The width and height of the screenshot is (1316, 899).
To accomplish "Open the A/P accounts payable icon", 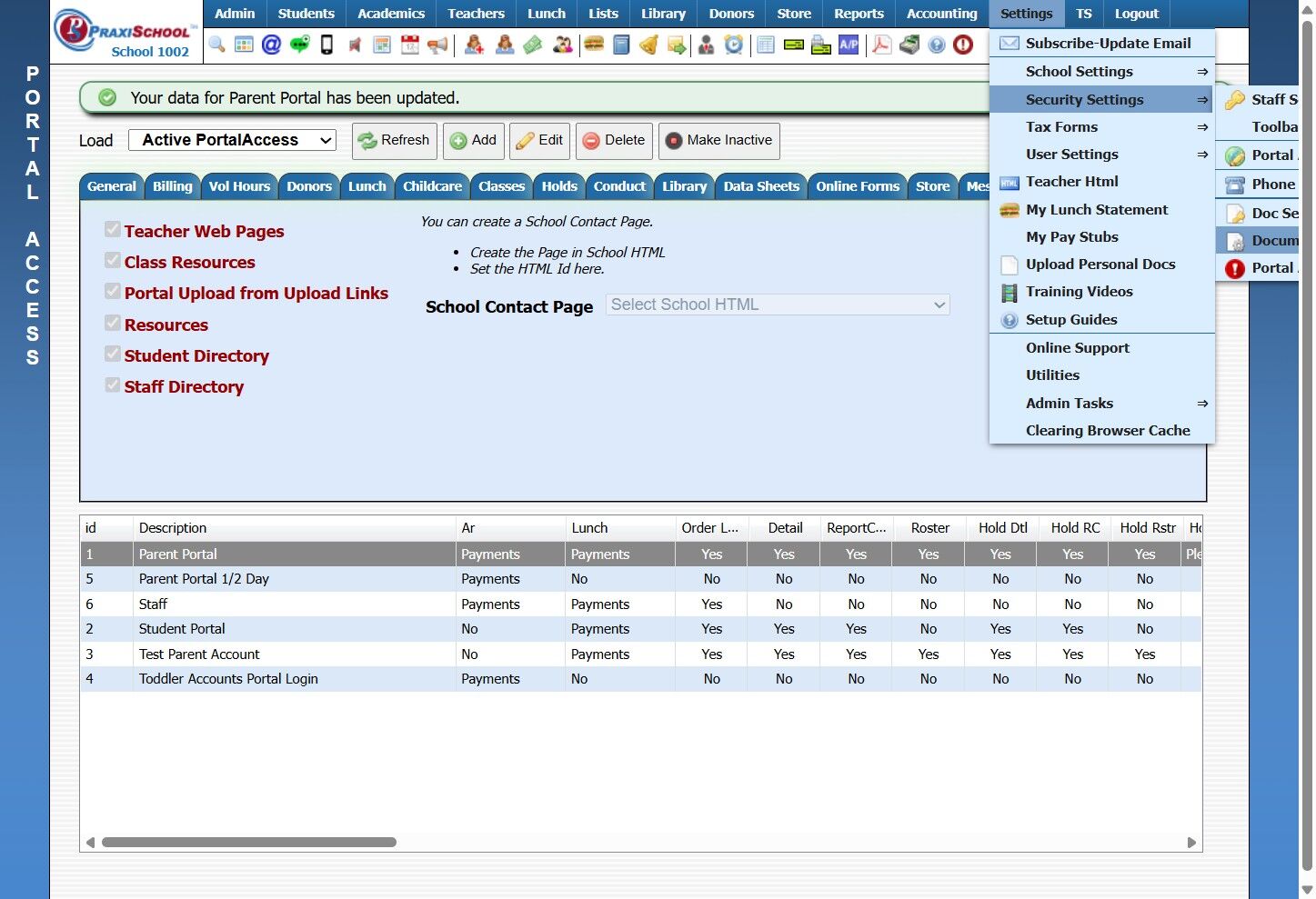I will [849, 45].
